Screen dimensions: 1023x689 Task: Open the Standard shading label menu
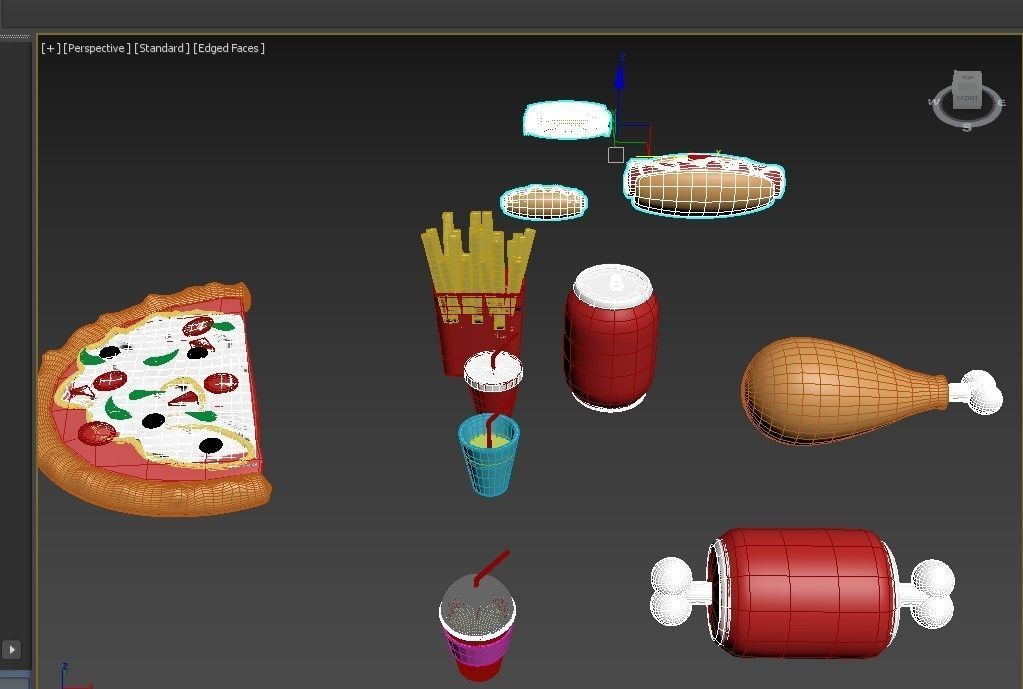(x=162, y=48)
